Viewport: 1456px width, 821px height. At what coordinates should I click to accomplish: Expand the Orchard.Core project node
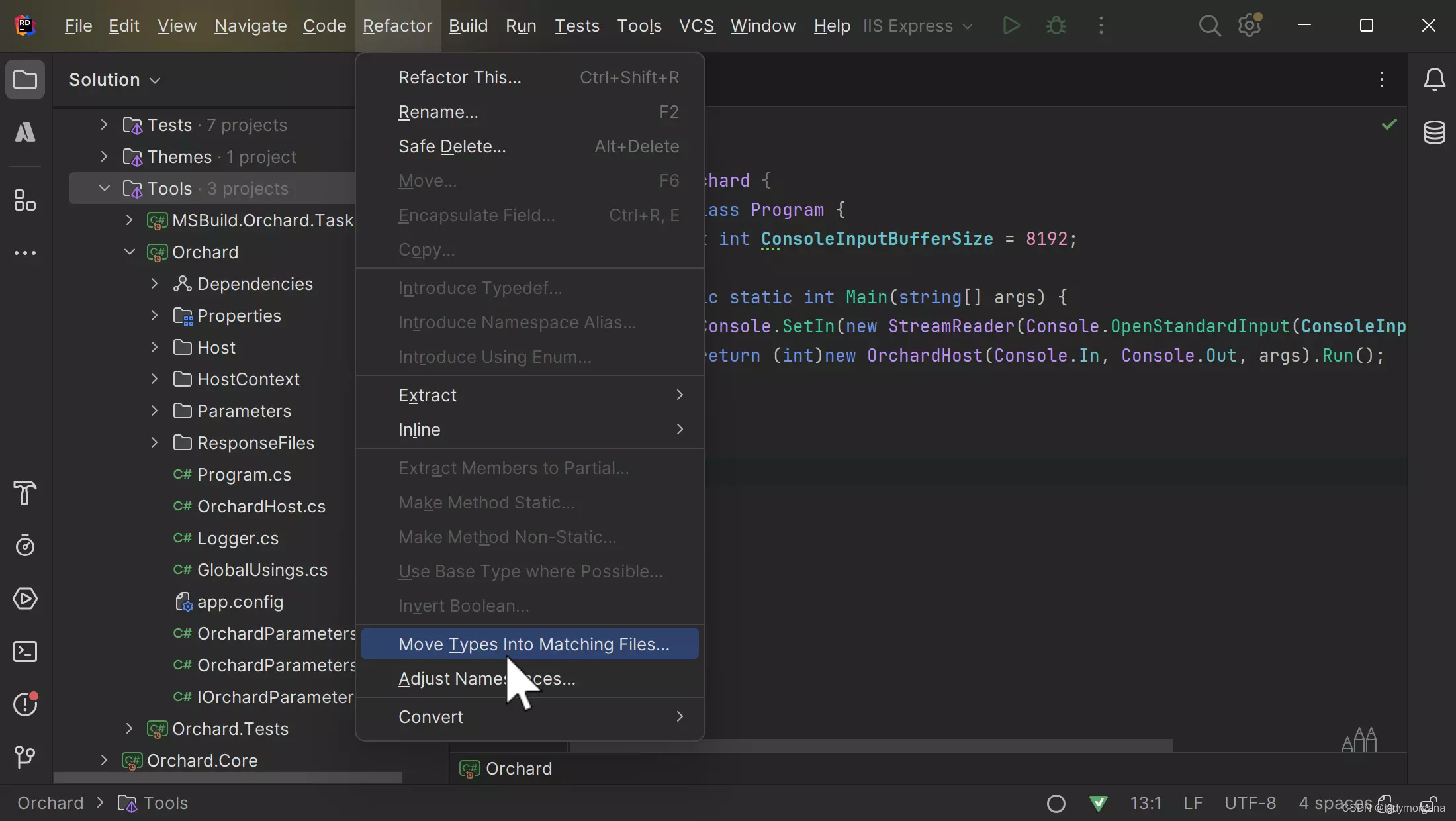point(104,761)
